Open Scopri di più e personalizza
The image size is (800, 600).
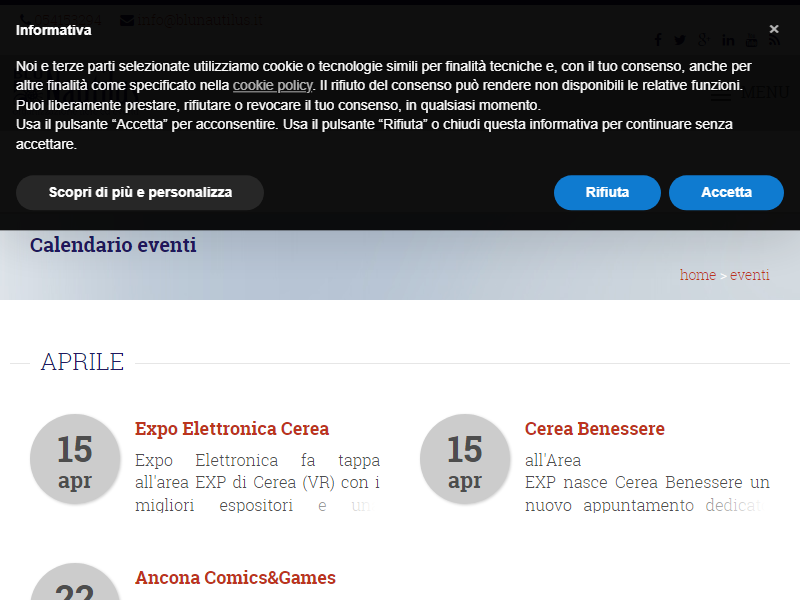140,192
